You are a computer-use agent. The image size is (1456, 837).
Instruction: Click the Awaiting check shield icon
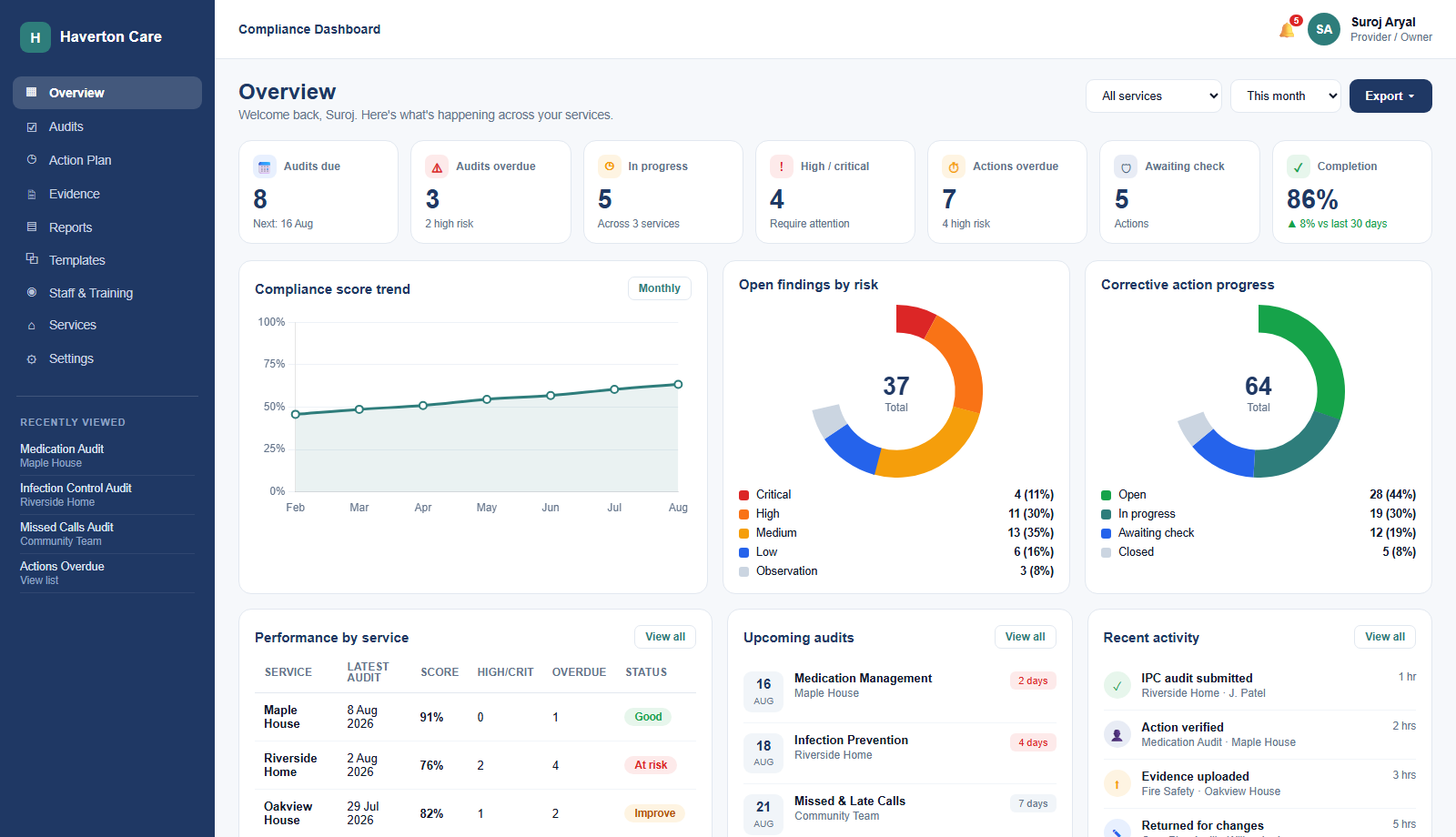[1126, 166]
